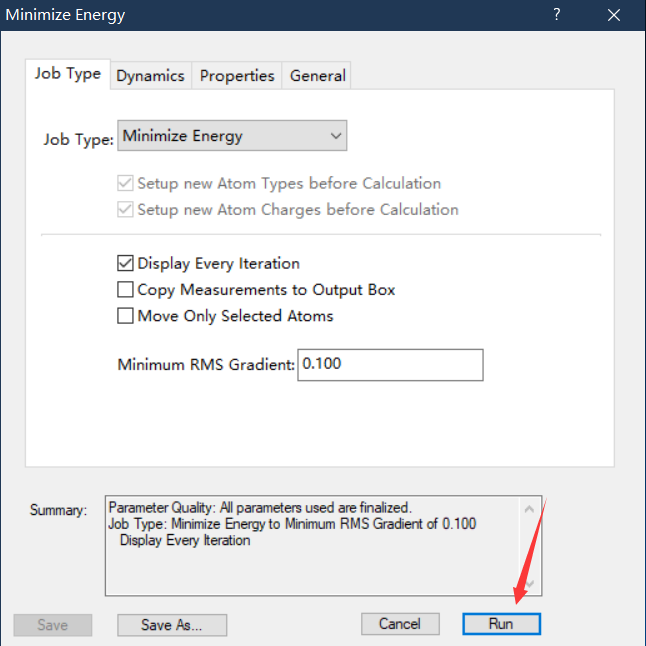Click the Minimum RMS Gradient field
646x646 pixels.
point(390,364)
